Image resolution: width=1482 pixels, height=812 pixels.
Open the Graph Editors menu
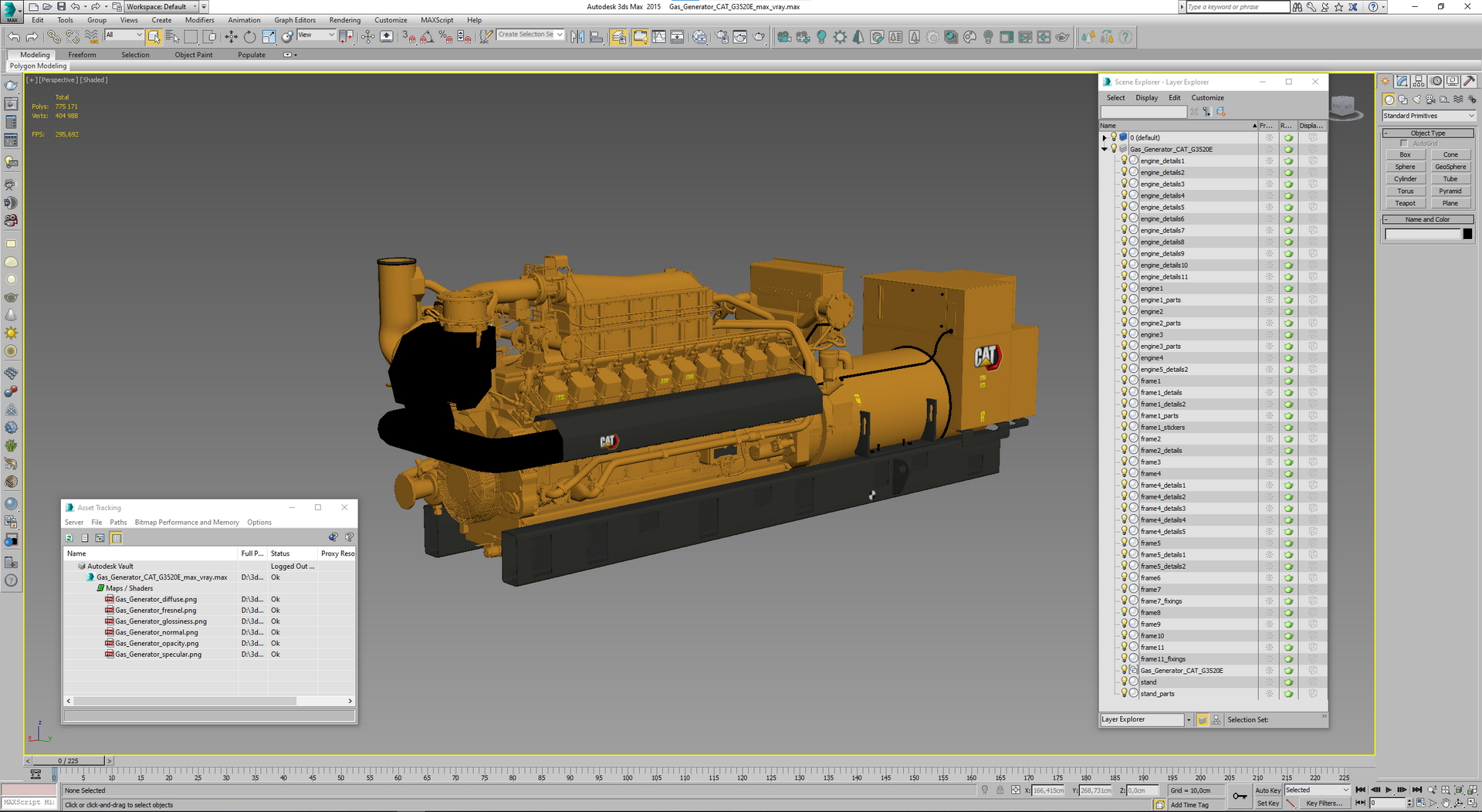point(295,20)
